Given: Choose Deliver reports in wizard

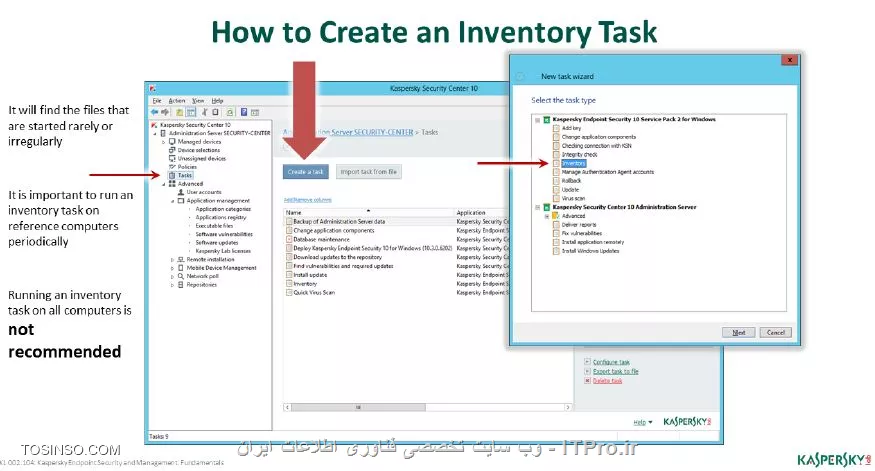Looking at the screenshot, I should pyautogui.click(x=579, y=225).
